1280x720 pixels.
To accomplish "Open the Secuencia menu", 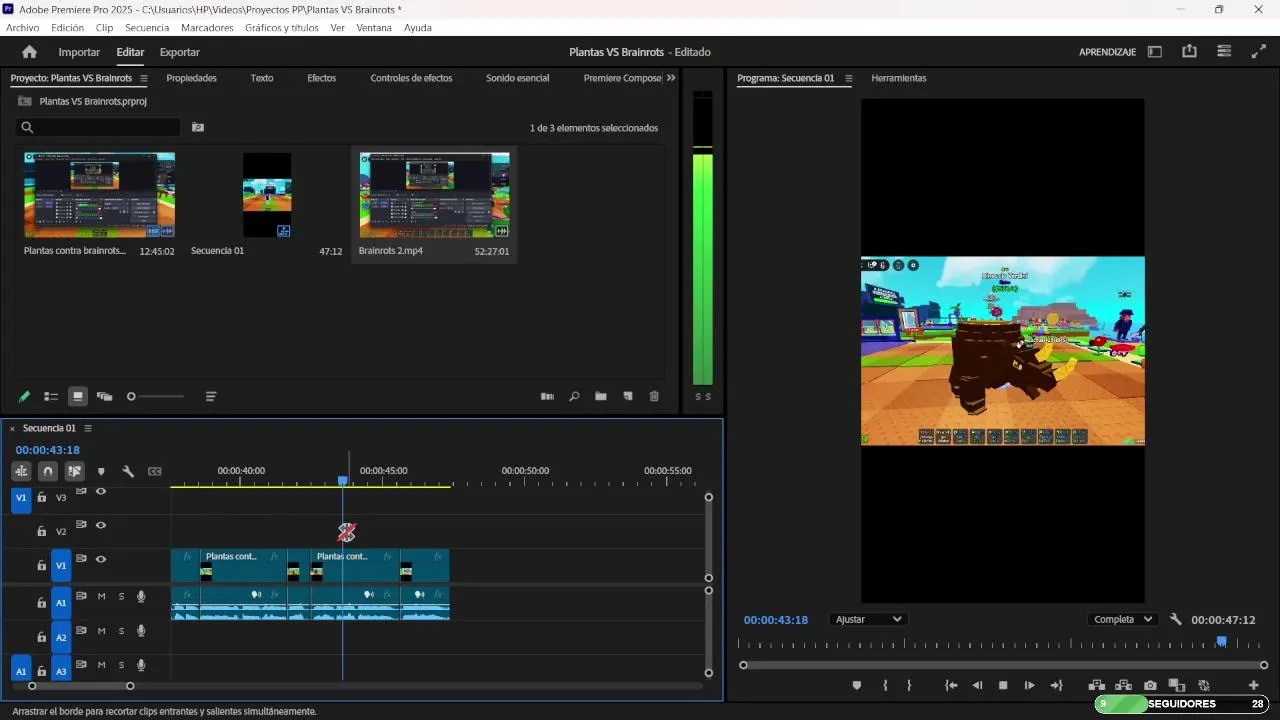I will pyautogui.click(x=147, y=28).
